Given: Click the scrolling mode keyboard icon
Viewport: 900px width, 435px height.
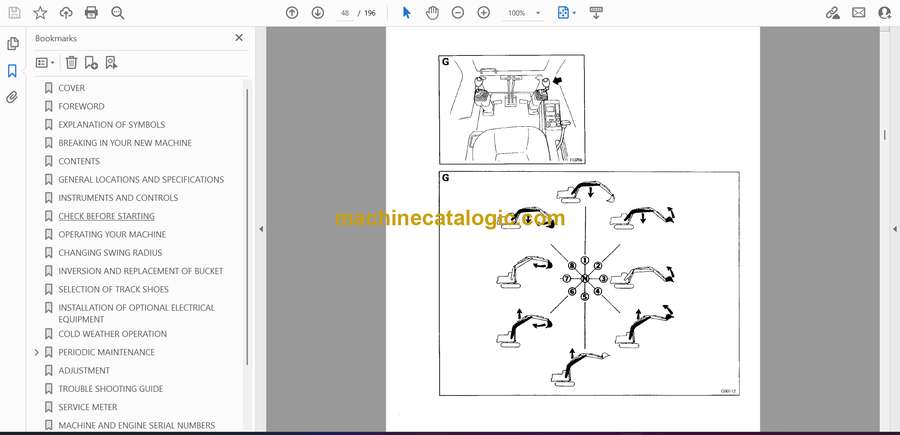Looking at the screenshot, I should tap(596, 13).
